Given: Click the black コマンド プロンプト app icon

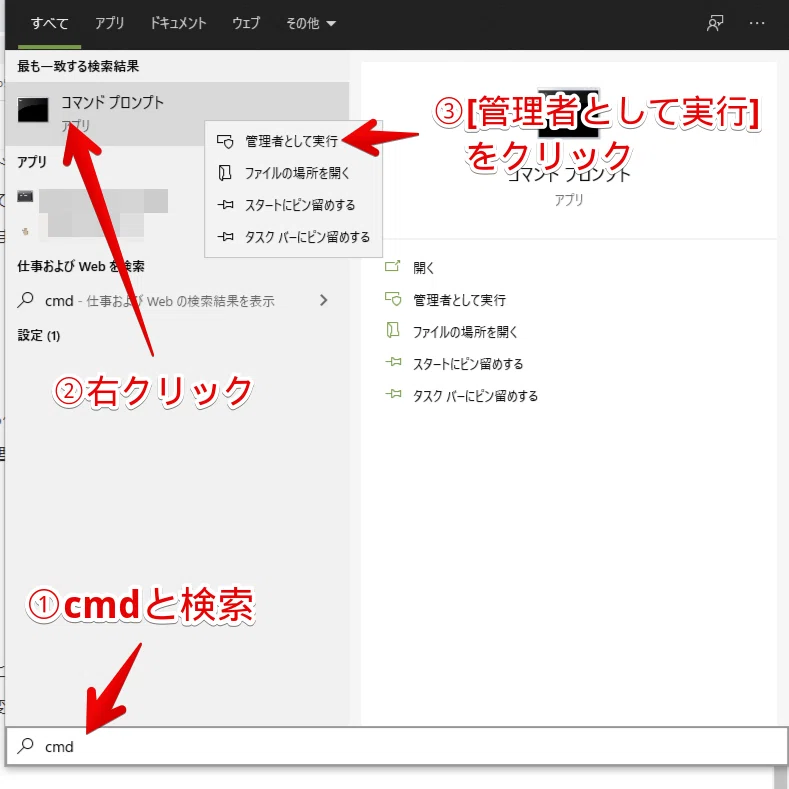Looking at the screenshot, I should click(33, 110).
